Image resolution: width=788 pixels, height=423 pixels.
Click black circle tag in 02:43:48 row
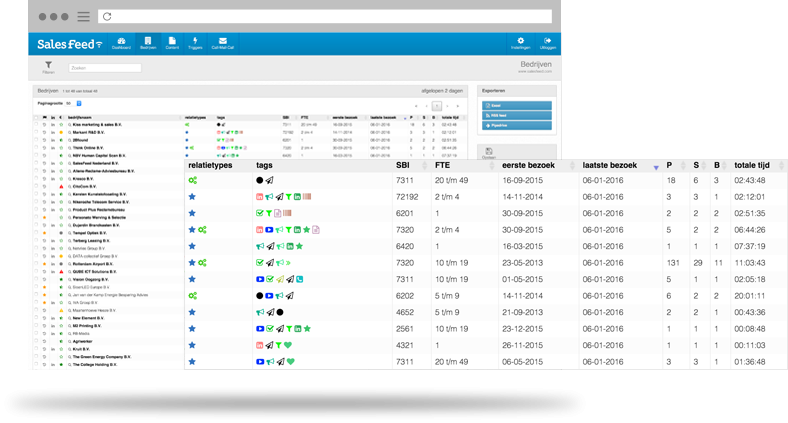[x=259, y=180]
